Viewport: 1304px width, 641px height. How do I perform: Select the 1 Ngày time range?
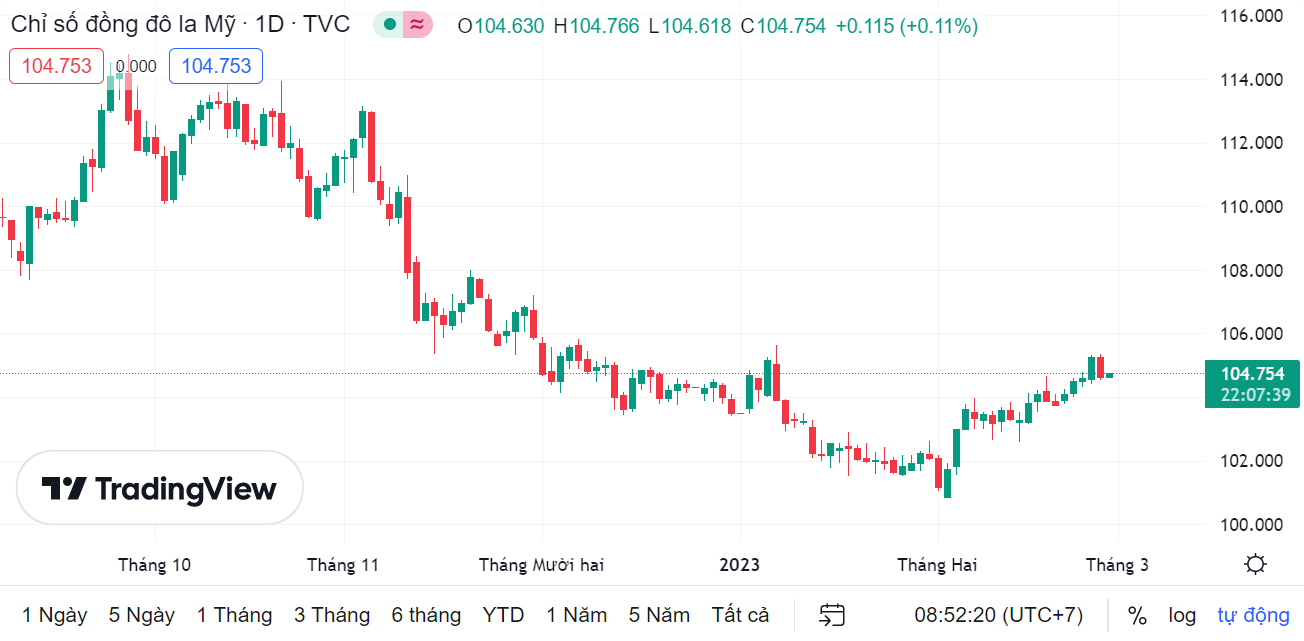click(x=54, y=614)
